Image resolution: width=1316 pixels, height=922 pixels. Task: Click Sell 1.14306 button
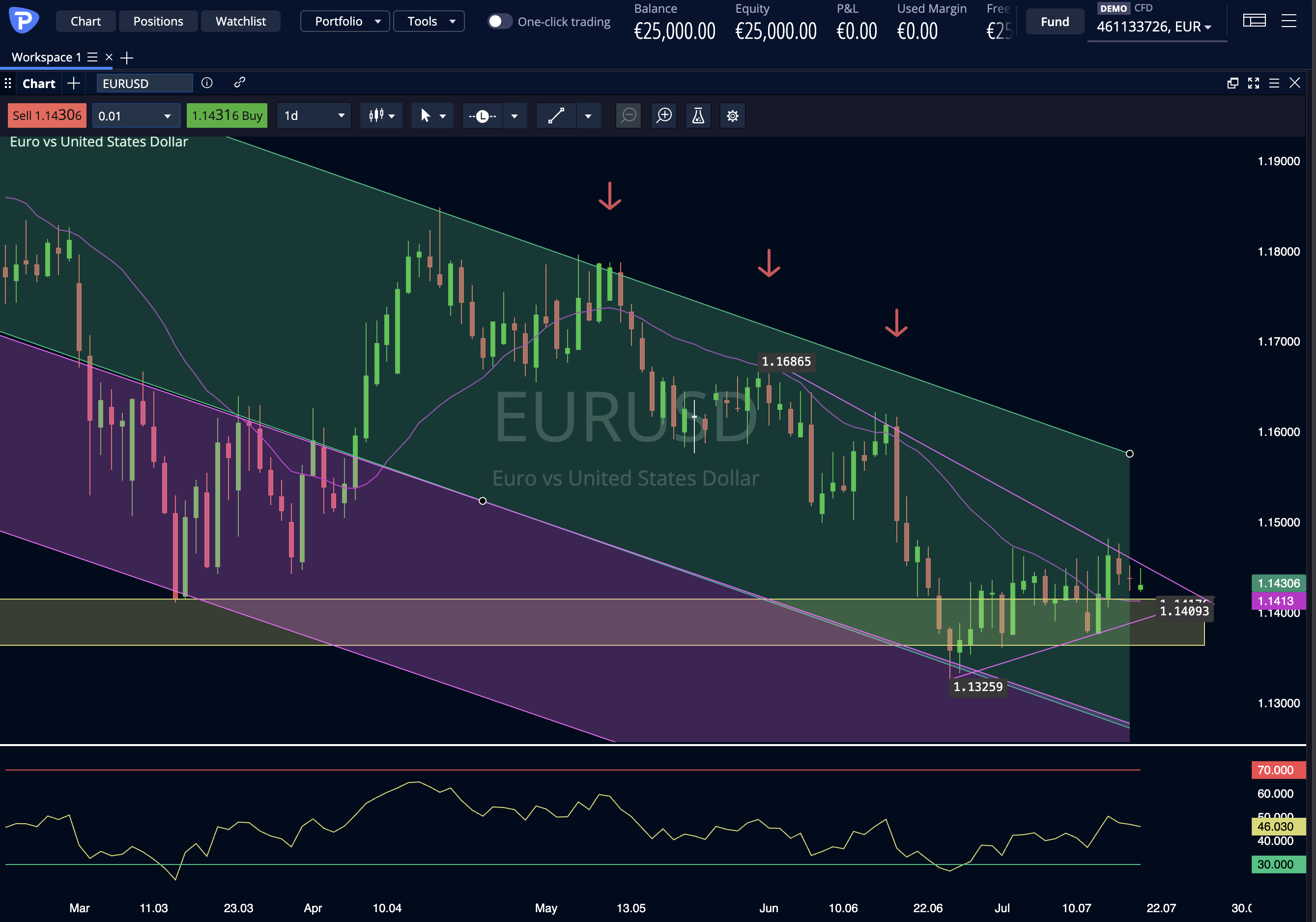pyautogui.click(x=47, y=116)
